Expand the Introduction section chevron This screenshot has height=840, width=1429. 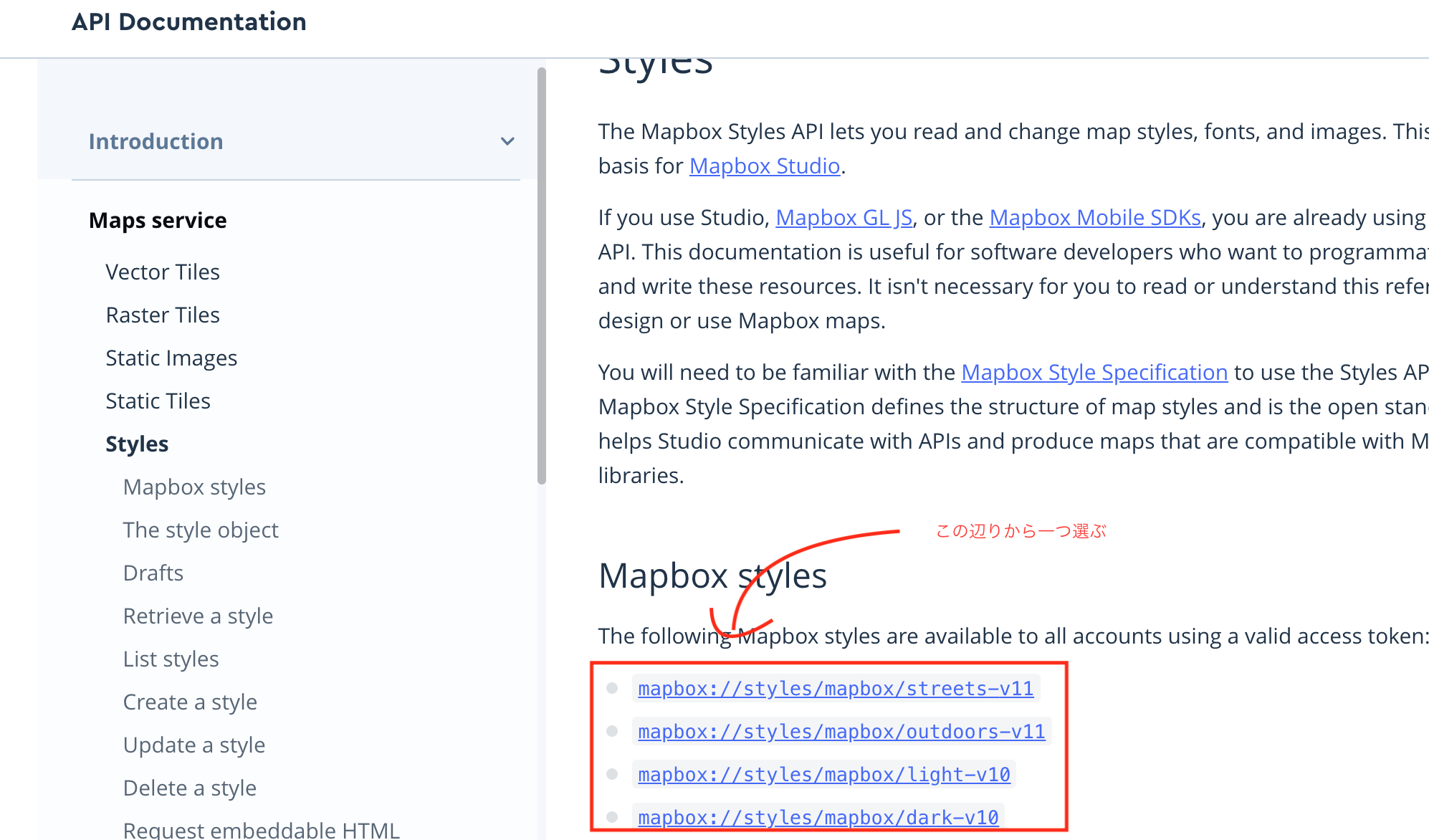507,141
